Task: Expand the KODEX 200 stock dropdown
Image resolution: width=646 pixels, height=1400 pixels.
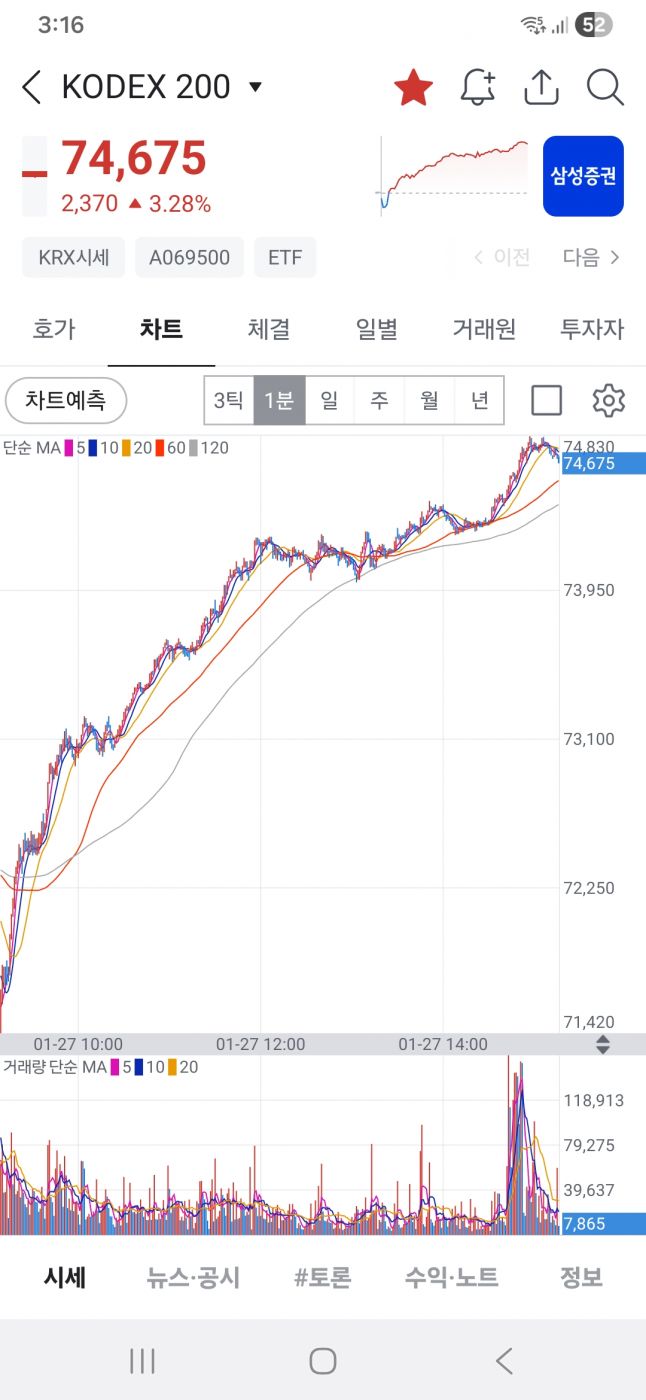Action: click(x=255, y=87)
